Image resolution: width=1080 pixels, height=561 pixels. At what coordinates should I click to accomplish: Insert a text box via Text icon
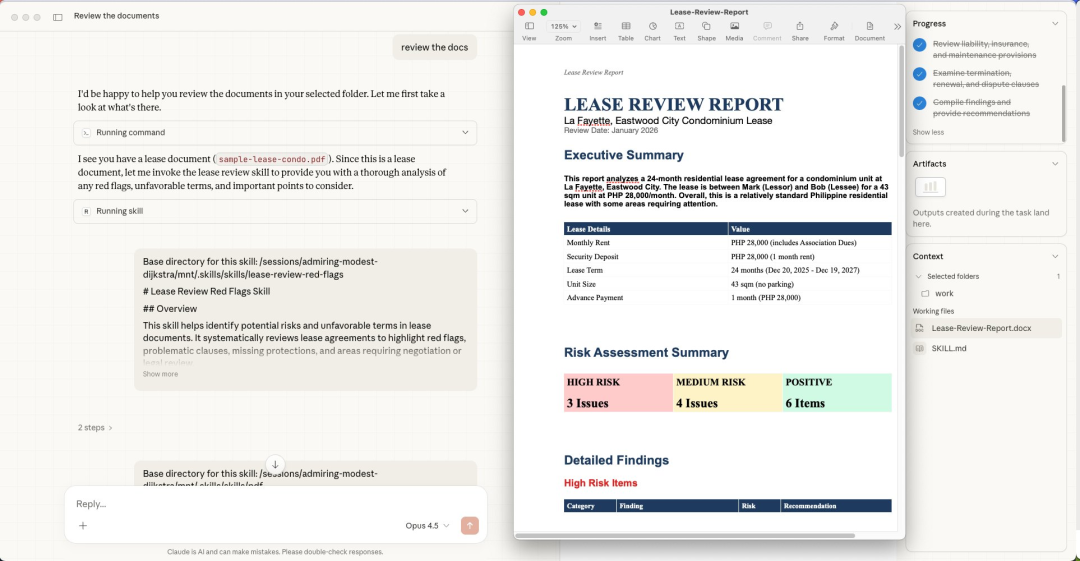pyautogui.click(x=679, y=30)
